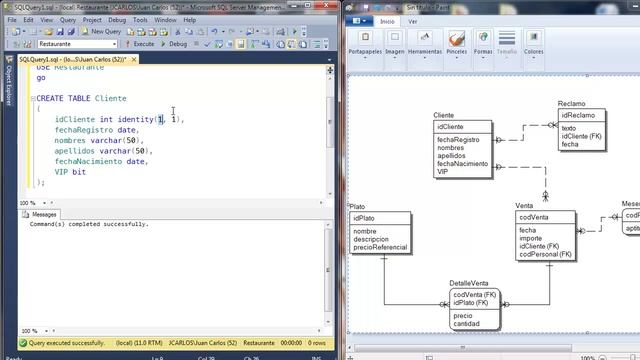Click the Connect icon in SQL editor toolbar
This screenshot has width=640, height=360.
(16, 44)
